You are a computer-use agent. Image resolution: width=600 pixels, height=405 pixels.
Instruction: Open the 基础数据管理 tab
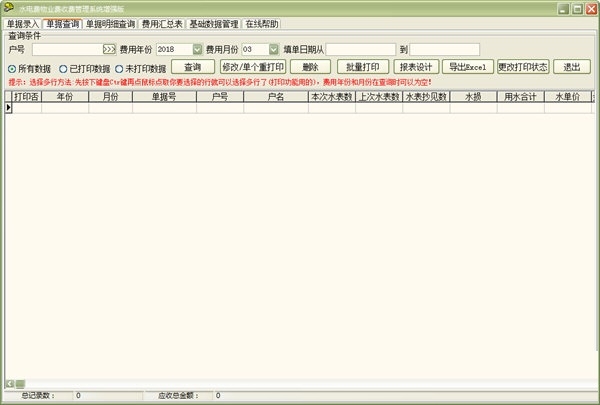pyautogui.click(x=214, y=24)
